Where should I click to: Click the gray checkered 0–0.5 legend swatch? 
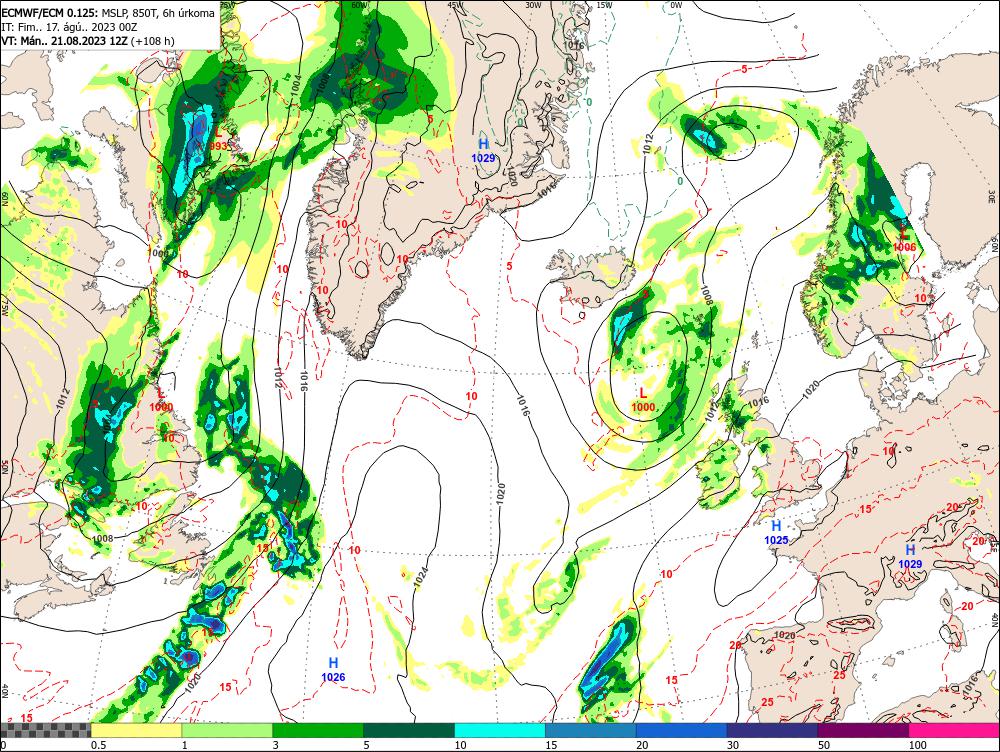click(x=45, y=730)
